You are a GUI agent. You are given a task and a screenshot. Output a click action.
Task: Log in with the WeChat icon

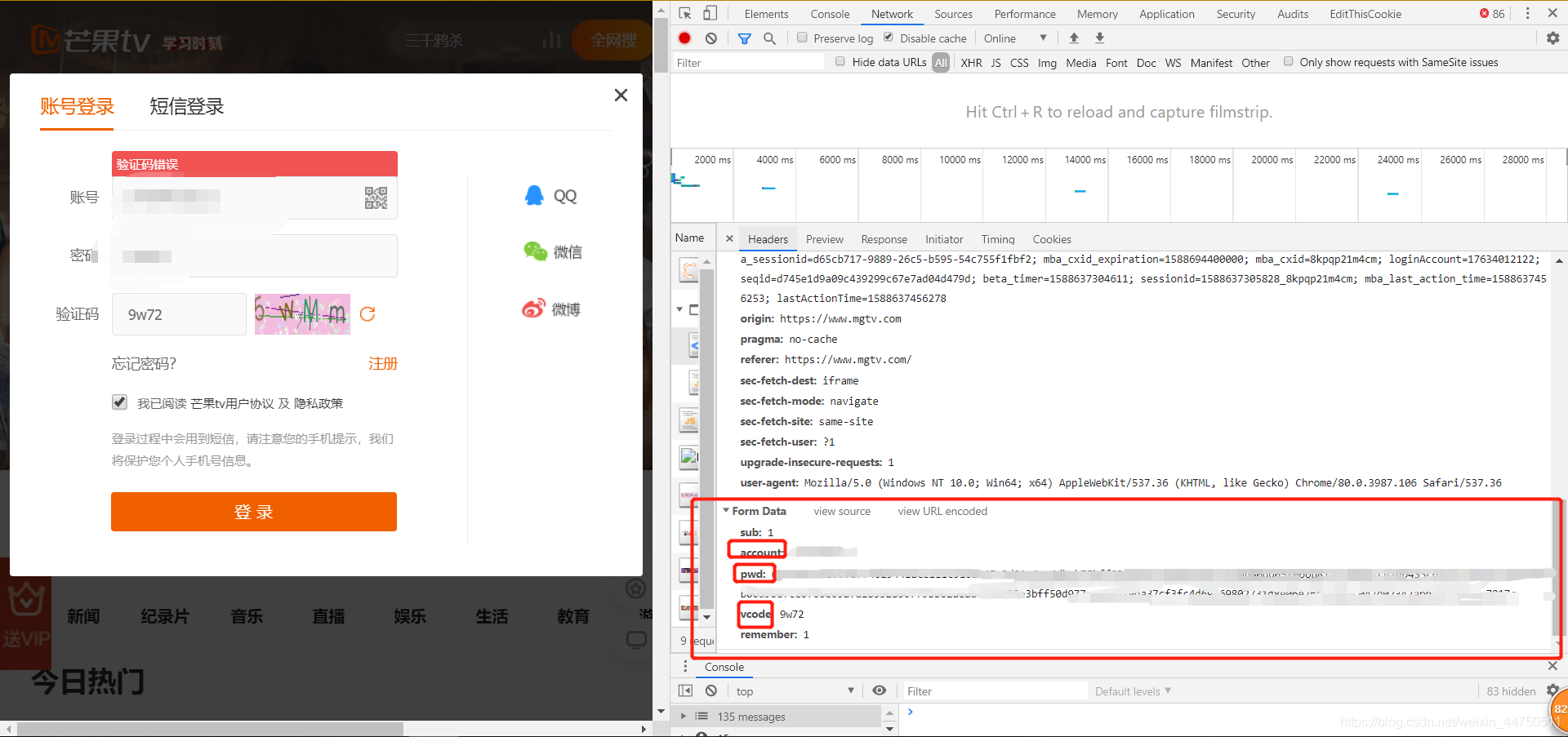[536, 251]
